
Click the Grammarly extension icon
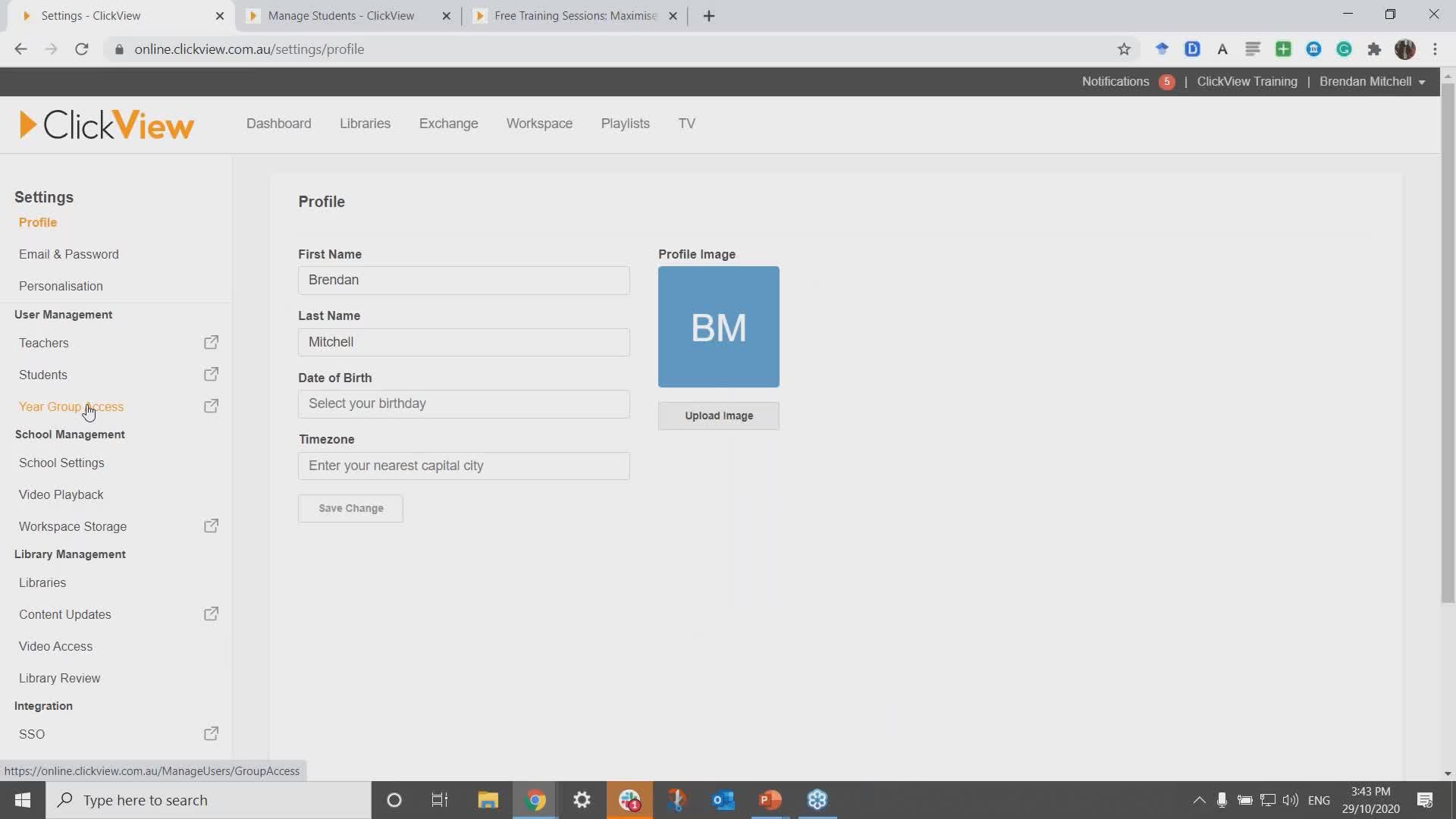coord(1344,49)
